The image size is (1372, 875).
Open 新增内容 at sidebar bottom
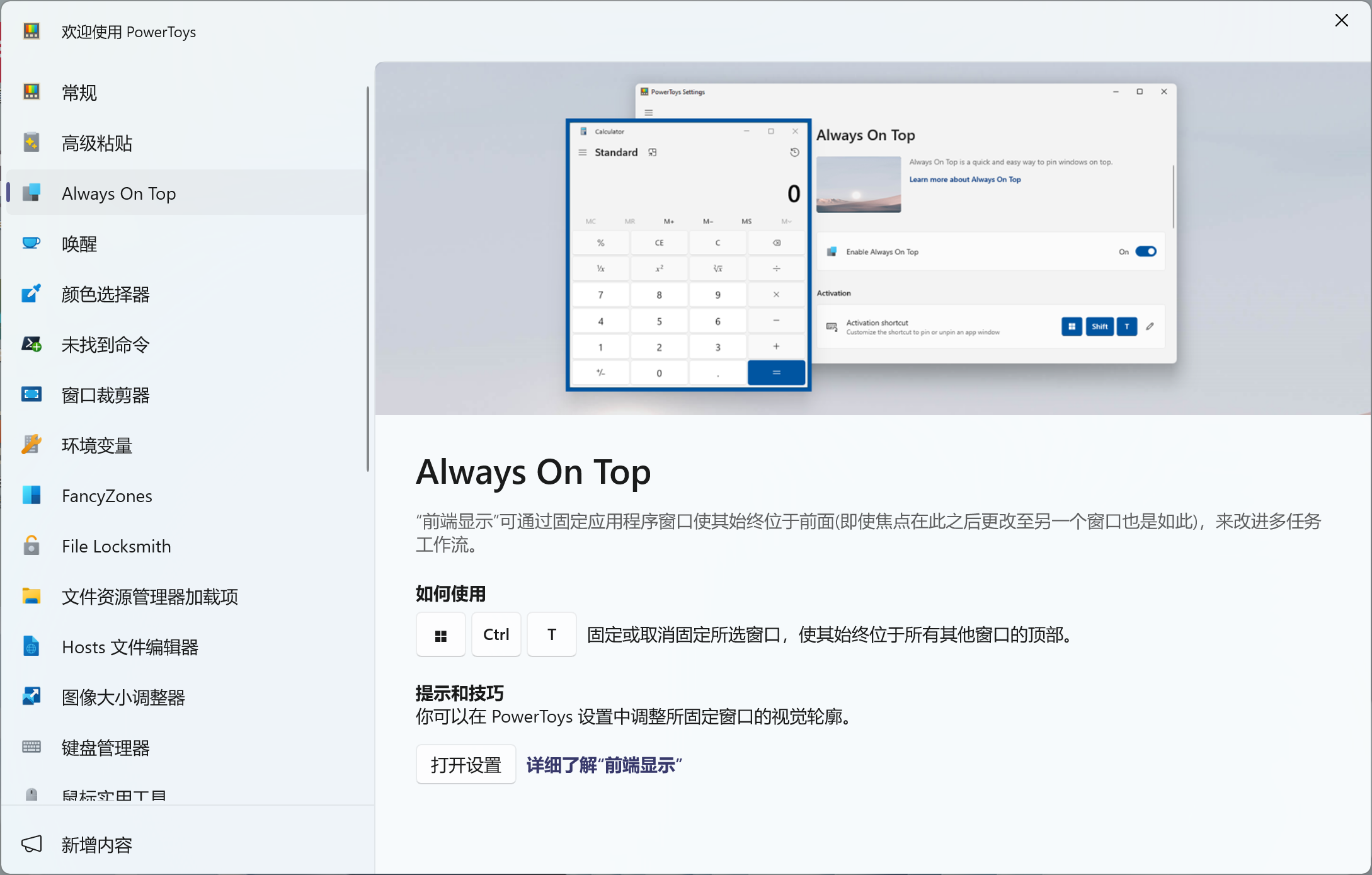tap(186, 844)
